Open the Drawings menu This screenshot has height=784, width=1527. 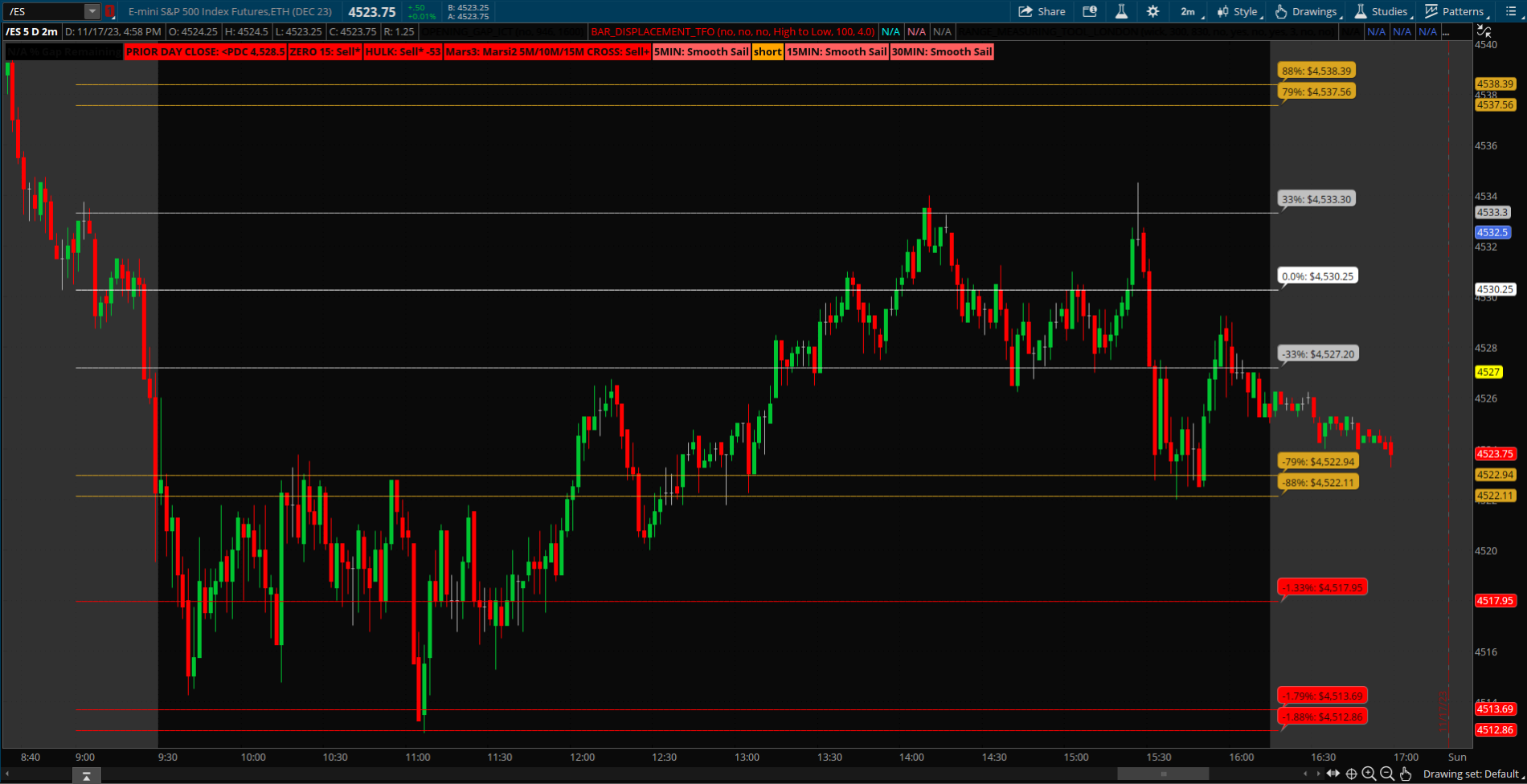pos(1306,11)
